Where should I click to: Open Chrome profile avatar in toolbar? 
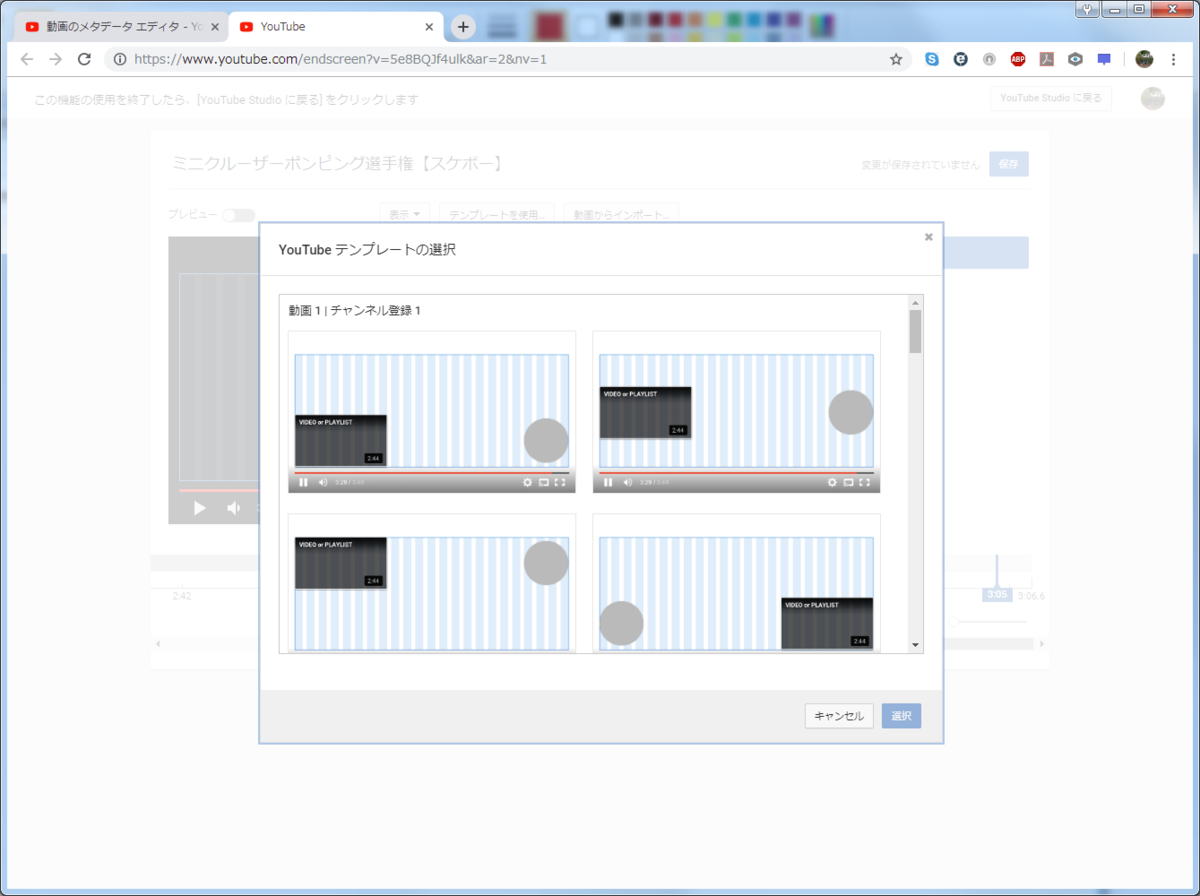[1144, 59]
